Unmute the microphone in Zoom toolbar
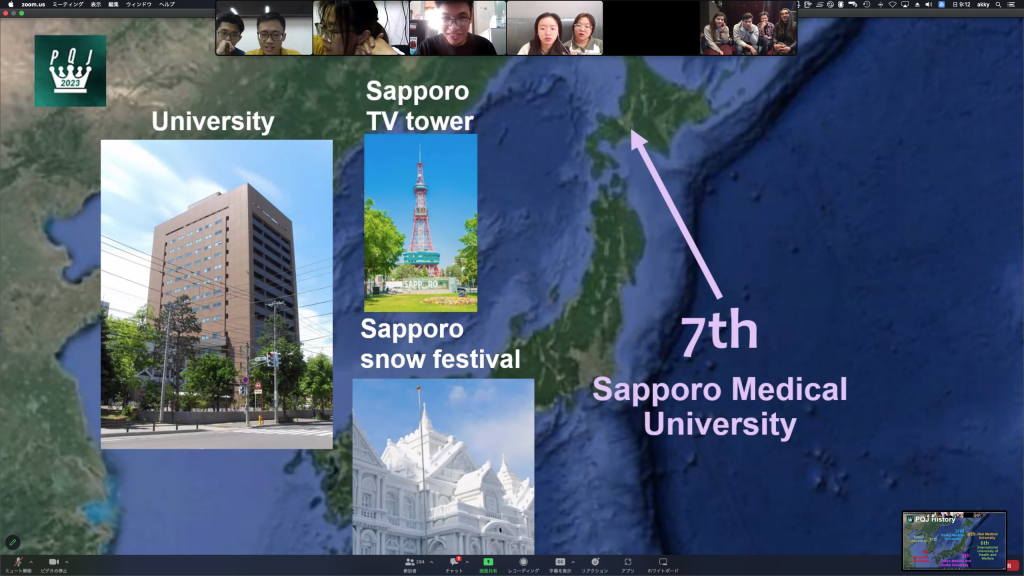Viewport: 1024px width, 576px height. [17, 562]
